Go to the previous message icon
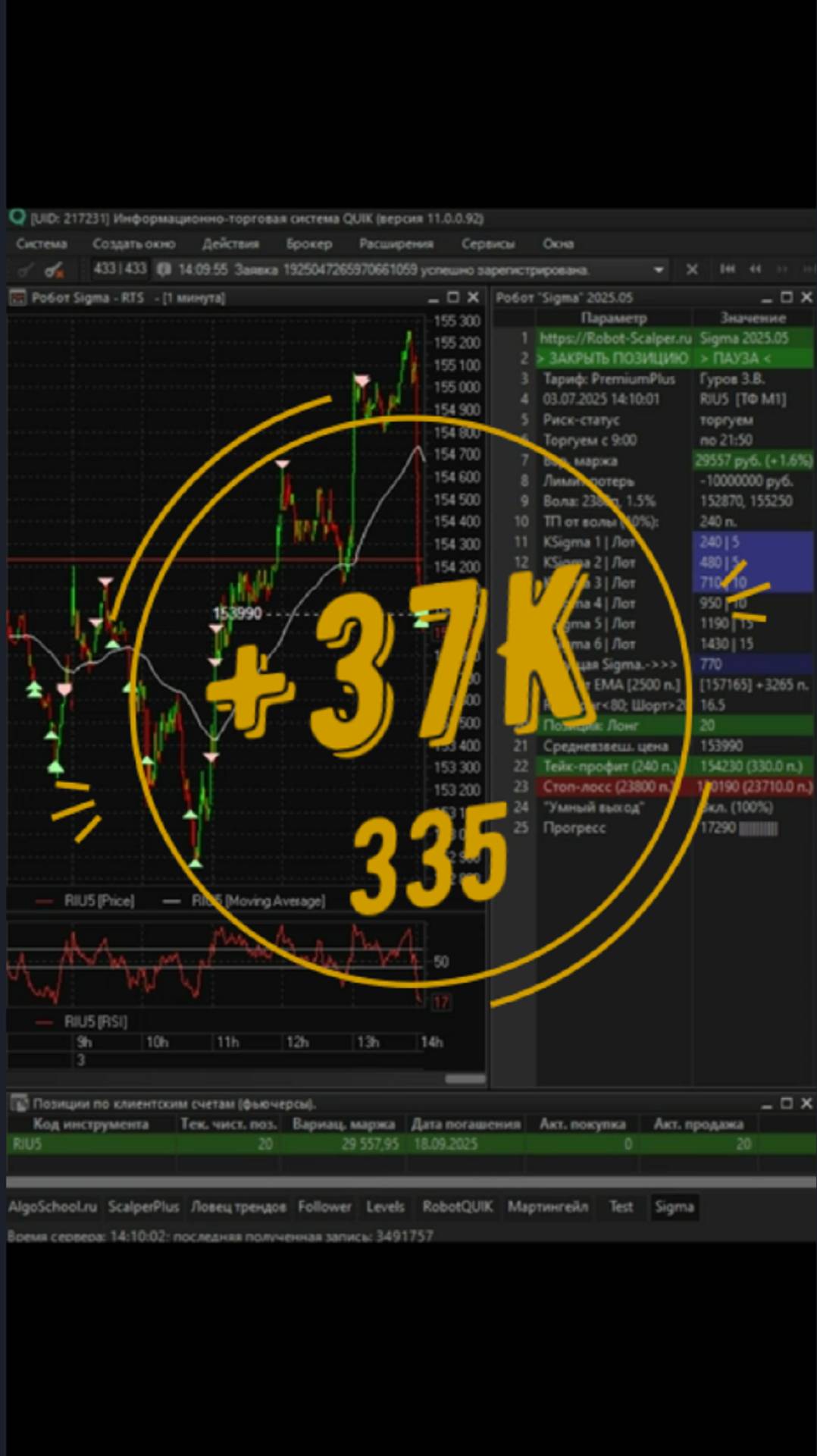The image size is (817, 1456). pyautogui.click(x=756, y=268)
